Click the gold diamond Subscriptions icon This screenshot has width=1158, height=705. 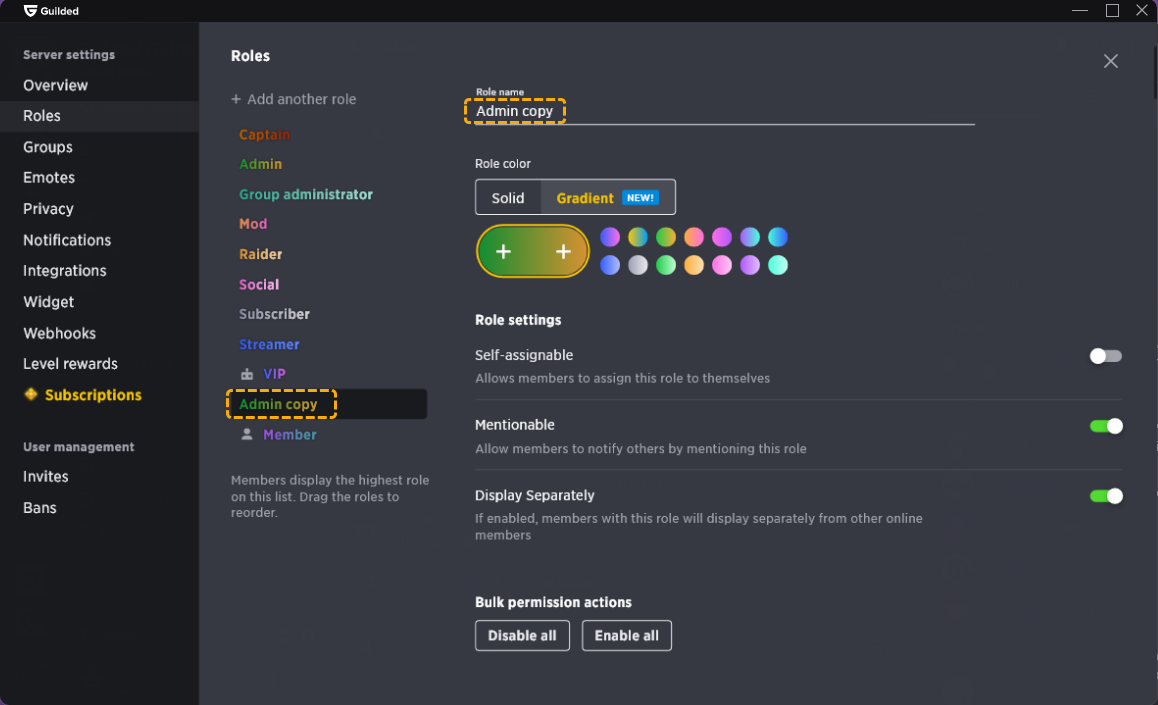(x=30, y=394)
